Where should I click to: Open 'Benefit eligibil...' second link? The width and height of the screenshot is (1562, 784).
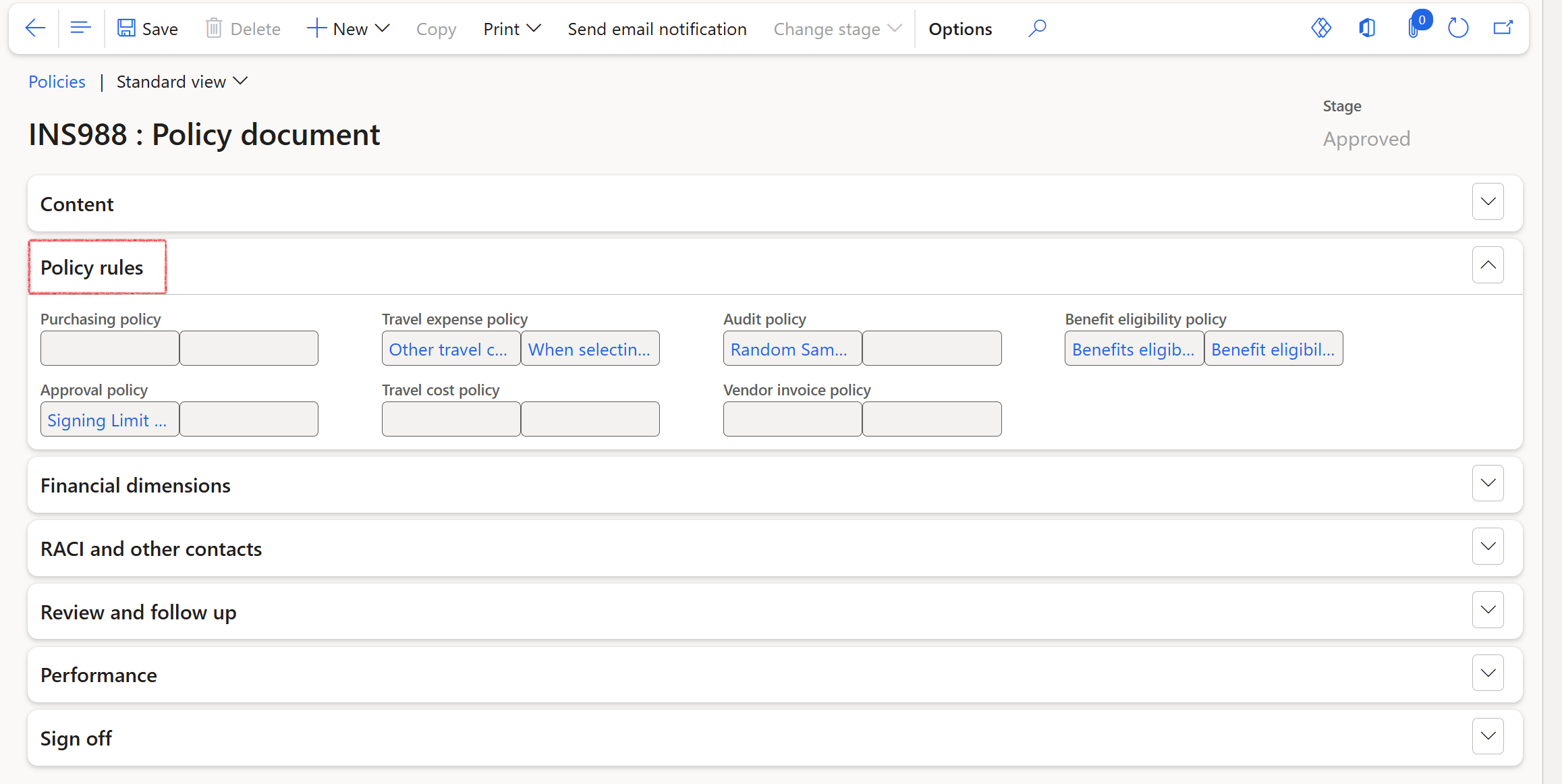click(1274, 348)
